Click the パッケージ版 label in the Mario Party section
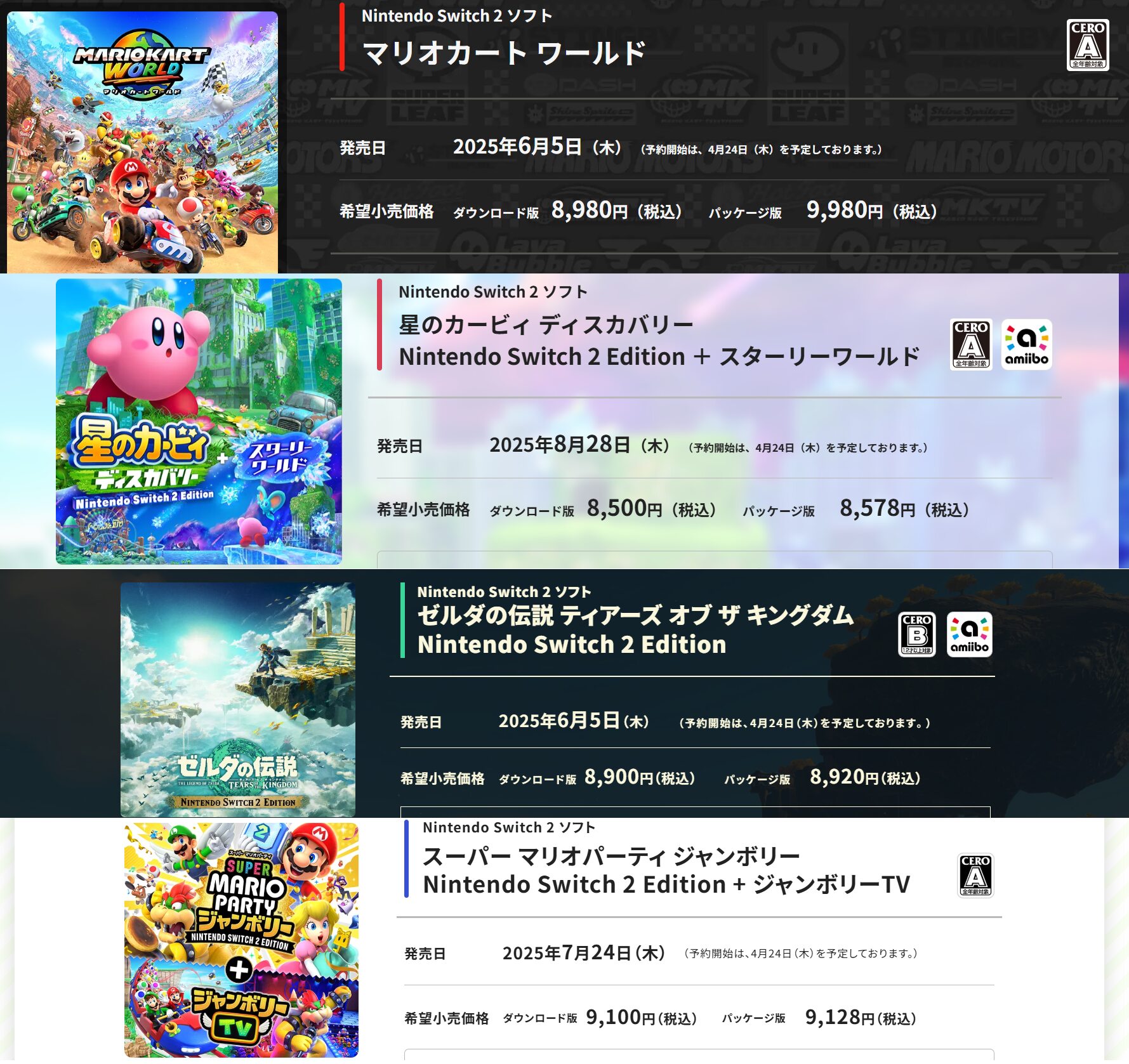 tap(753, 1018)
